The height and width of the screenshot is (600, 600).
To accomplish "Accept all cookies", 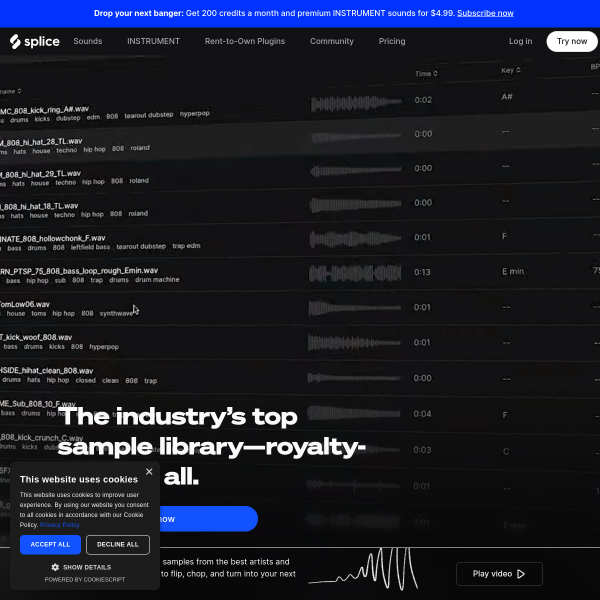I will (50, 545).
